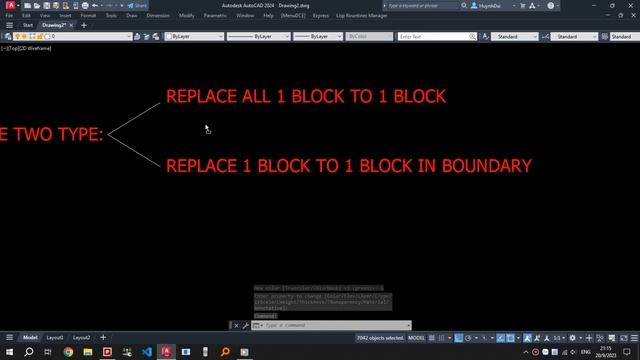This screenshot has width=640, height=360.
Task: Click the MODEL space status bar button
Action: point(416,338)
